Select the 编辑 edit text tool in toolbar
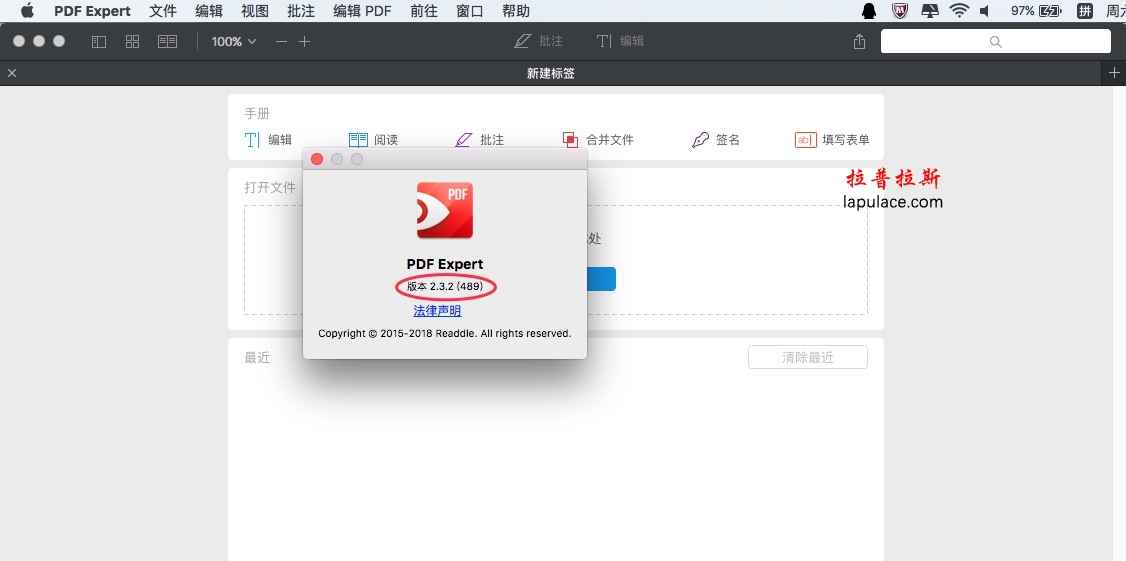The height and width of the screenshot is (561, 1126). [x=620, y=42]
